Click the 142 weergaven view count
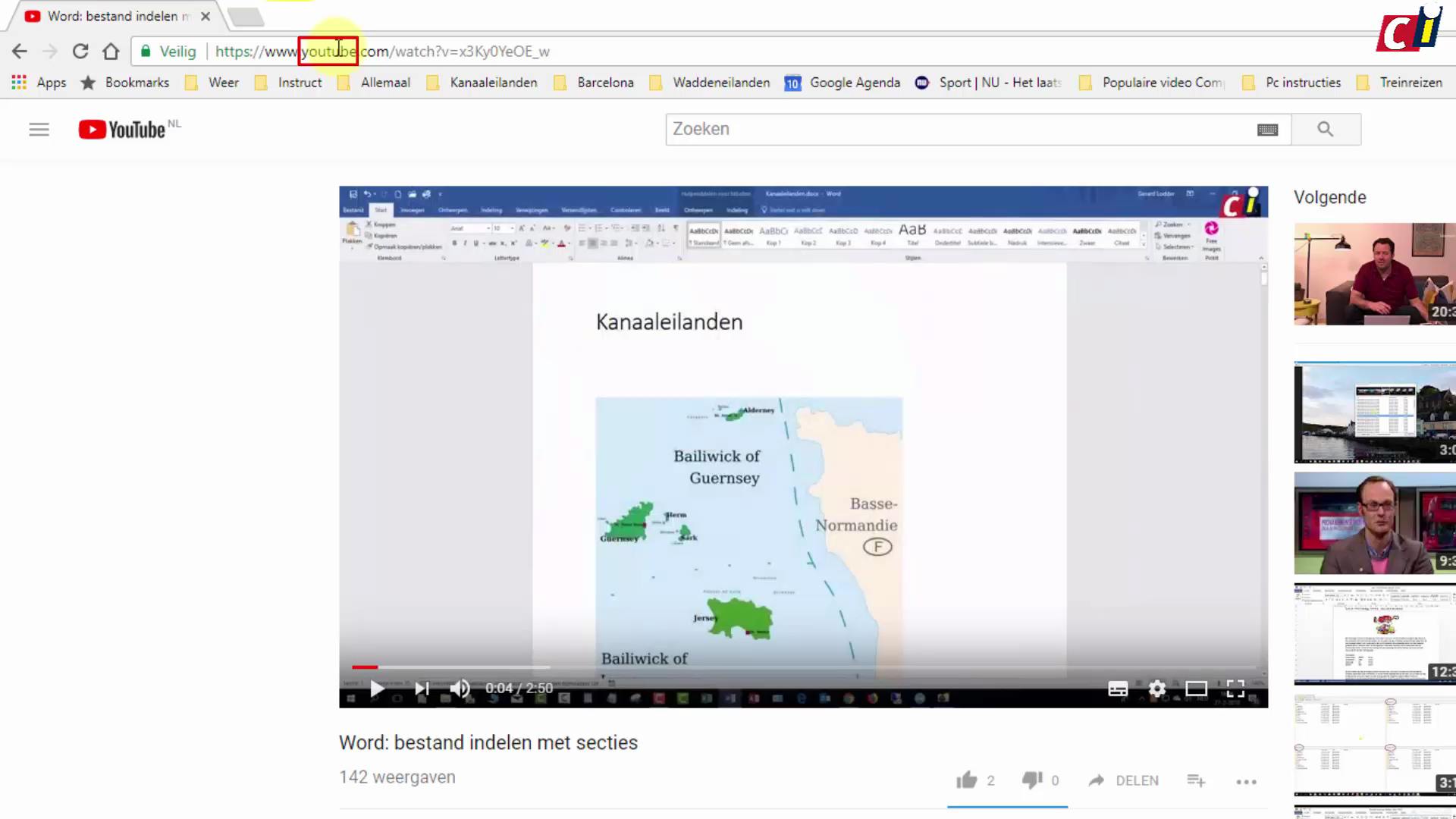1456x819 pixels. [397, 777]
